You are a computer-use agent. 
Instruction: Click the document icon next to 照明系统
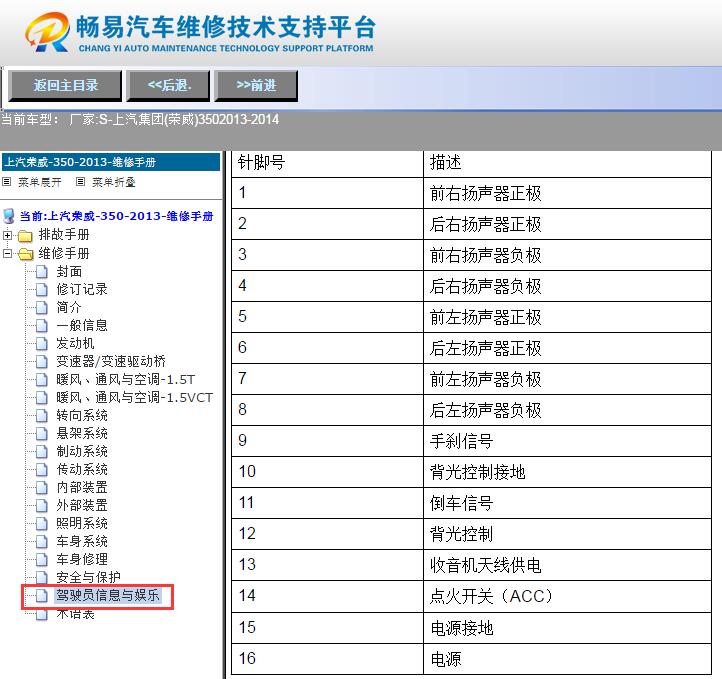42,523
